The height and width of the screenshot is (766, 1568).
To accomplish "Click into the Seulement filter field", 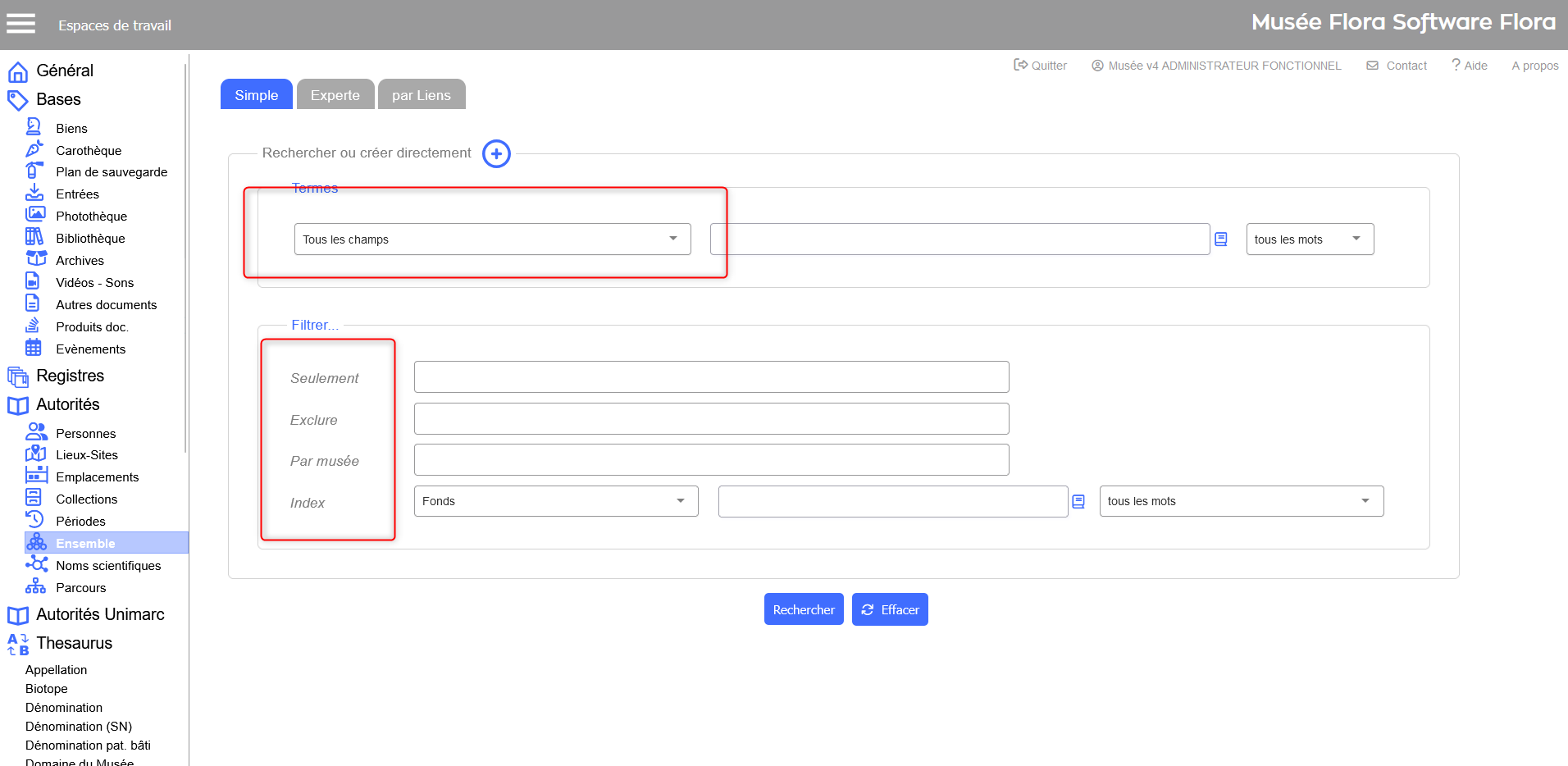I will coord(711,377).
